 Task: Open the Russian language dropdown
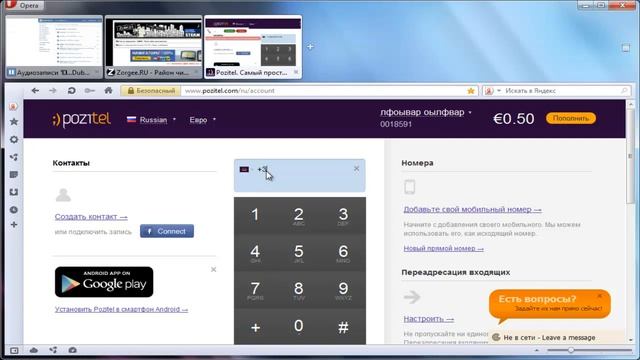pos(151,120)
